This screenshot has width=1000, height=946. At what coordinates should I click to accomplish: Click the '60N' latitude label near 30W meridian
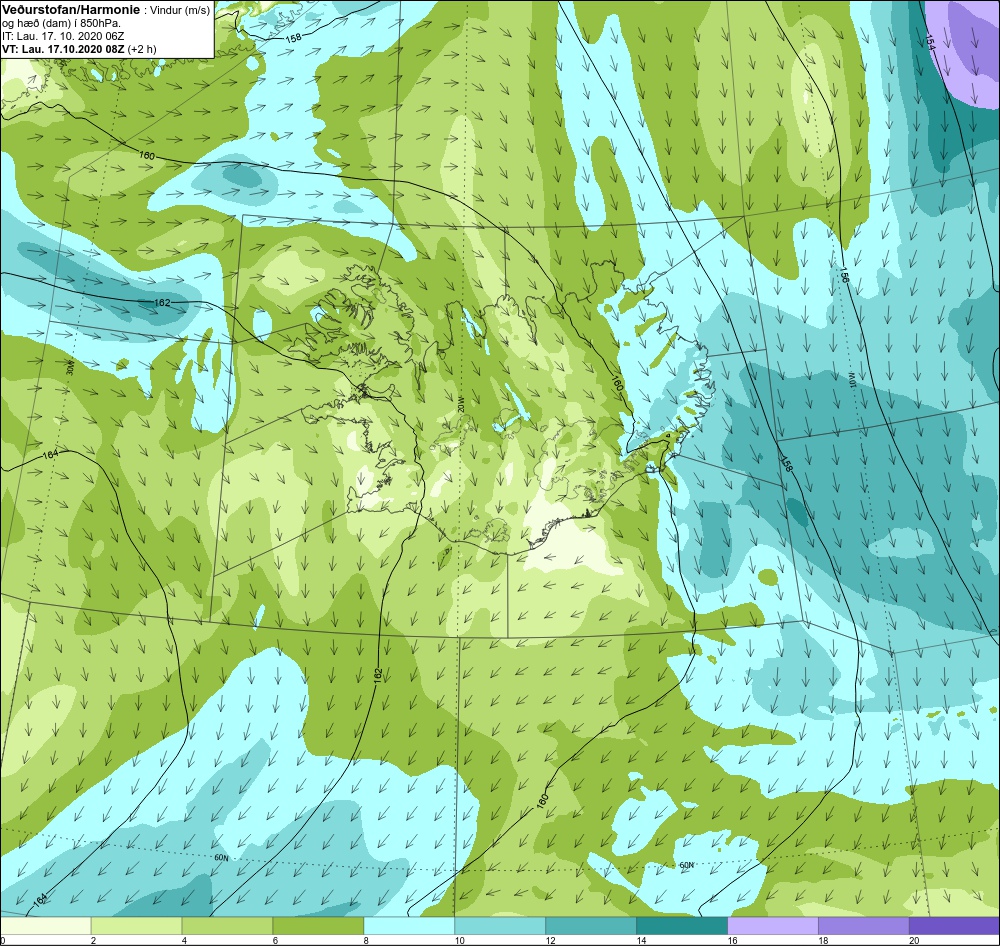tap(221, 858)
